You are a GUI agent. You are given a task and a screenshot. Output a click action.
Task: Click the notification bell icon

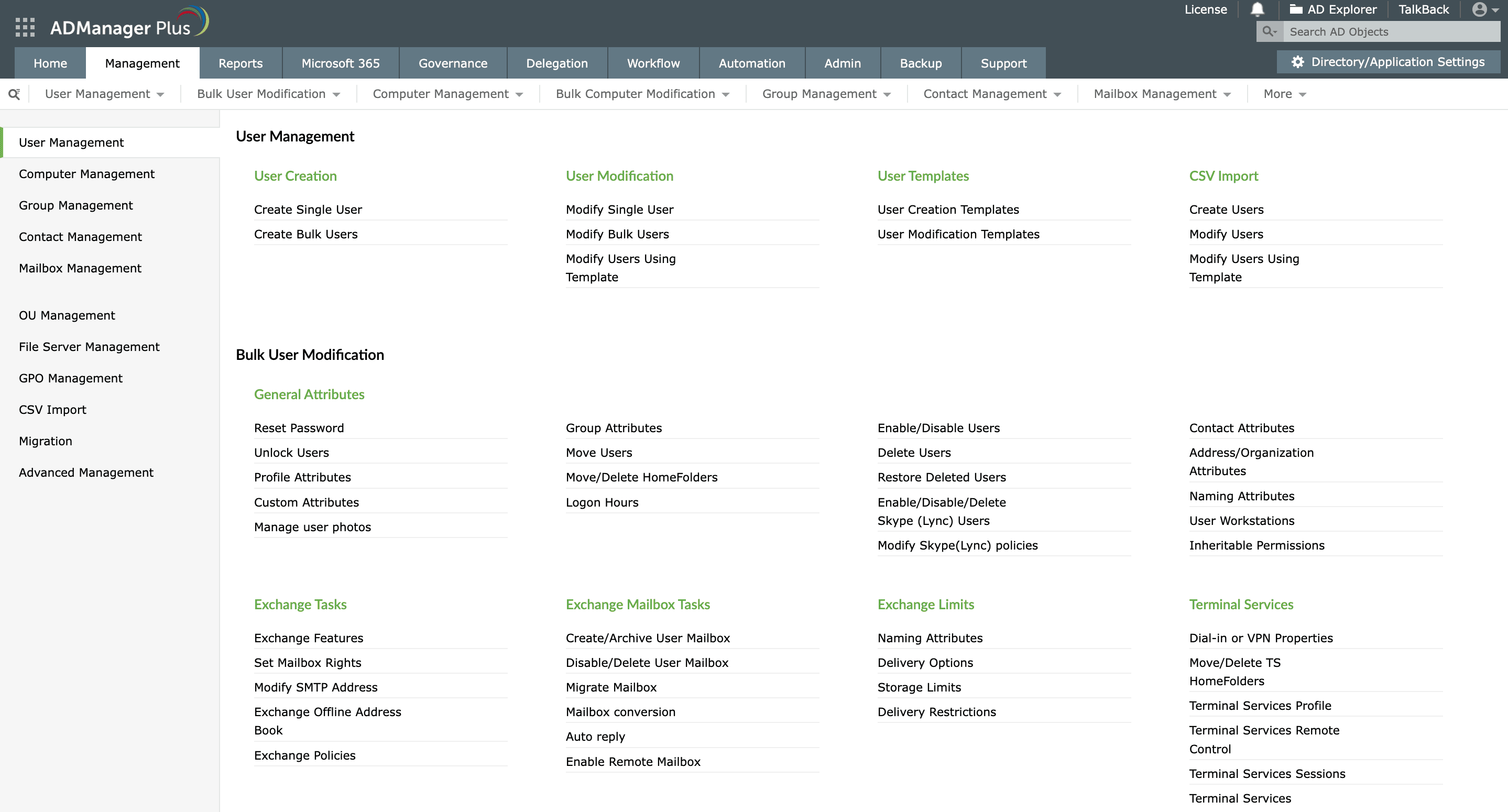[1257, 9]
